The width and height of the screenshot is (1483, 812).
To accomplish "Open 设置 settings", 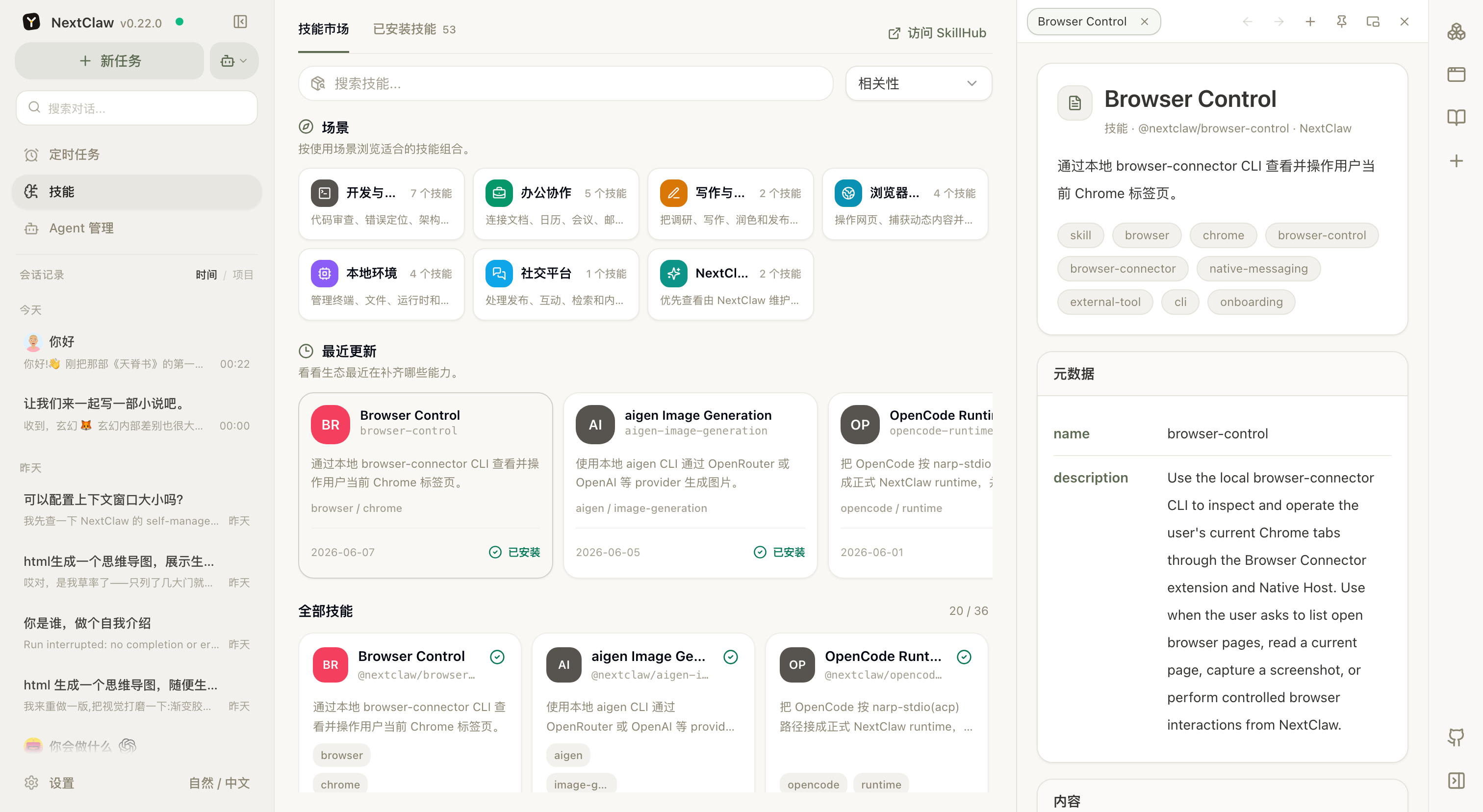I will click(x=50, y=783).
